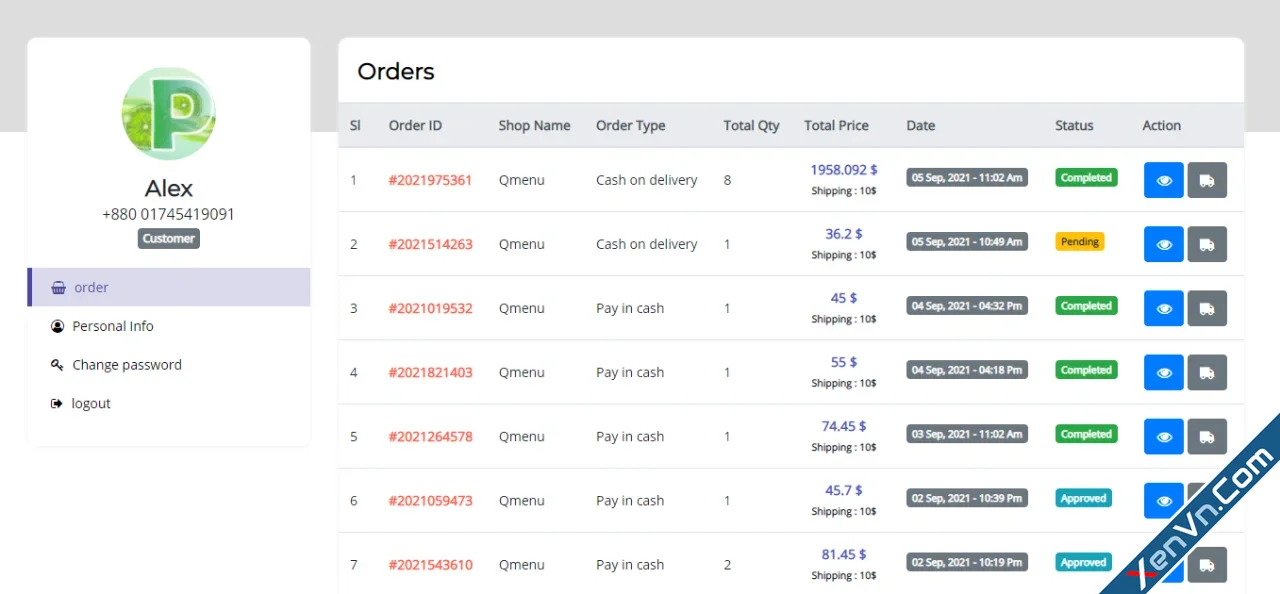This screenshot has height=594, width=1280.
Task: Click the Orders page heading
Action: [x=396, y=71]
